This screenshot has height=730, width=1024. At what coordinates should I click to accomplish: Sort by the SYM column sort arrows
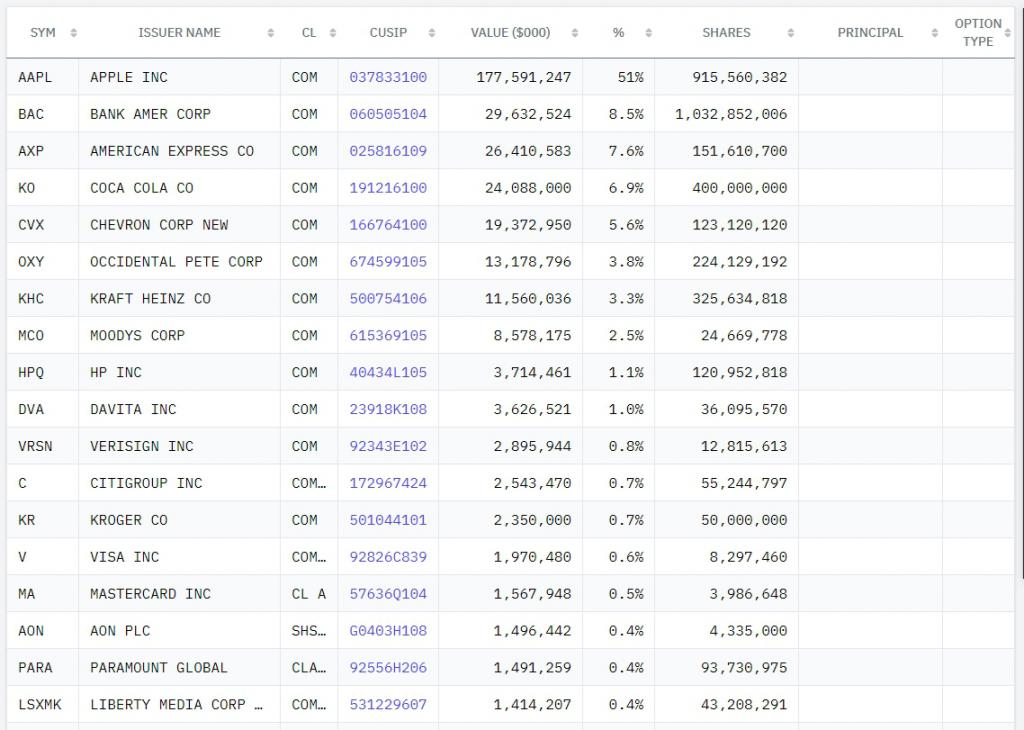tap(73, 33)
